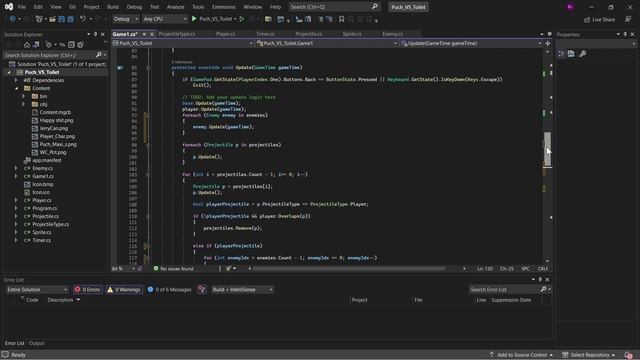The width and height of the screenshot is (640, 360).
Task: Click the New Project toolbar icon
Action: coord(39,19)
